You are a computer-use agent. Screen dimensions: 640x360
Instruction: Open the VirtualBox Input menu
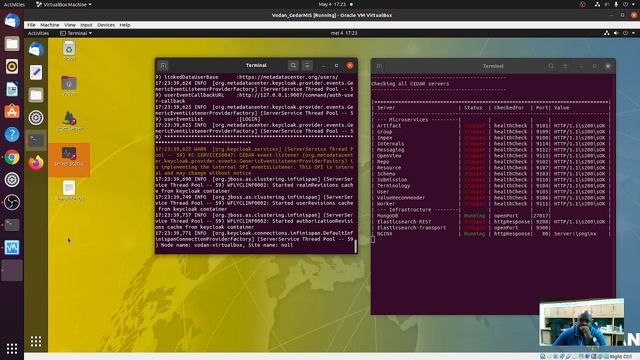tap(86, 25)
